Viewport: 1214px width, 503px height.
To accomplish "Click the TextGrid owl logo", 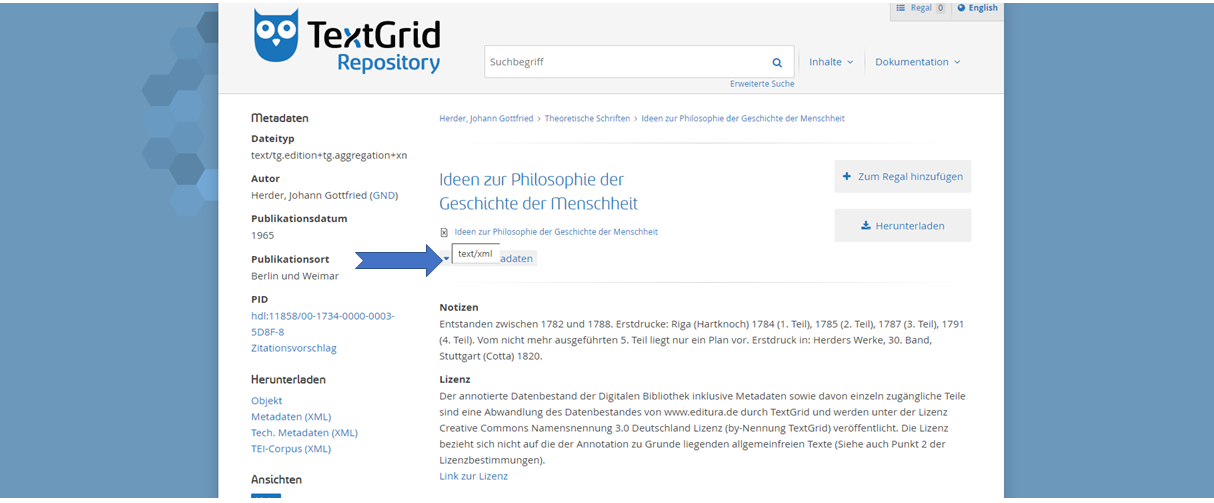I will click(277, 38).
